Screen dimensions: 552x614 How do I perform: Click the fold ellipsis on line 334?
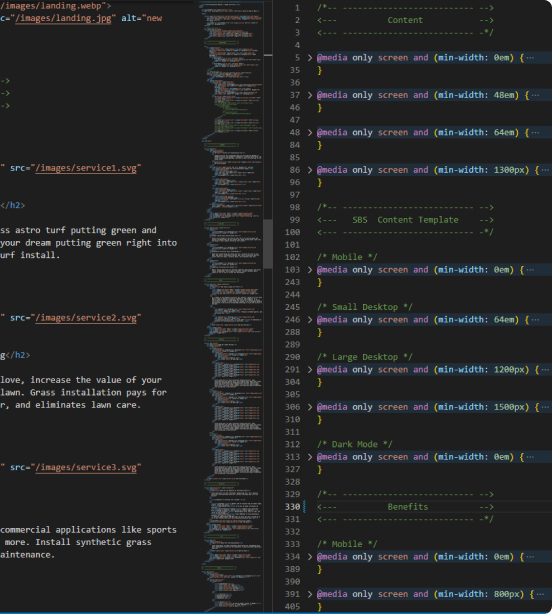tap(530, 557)
